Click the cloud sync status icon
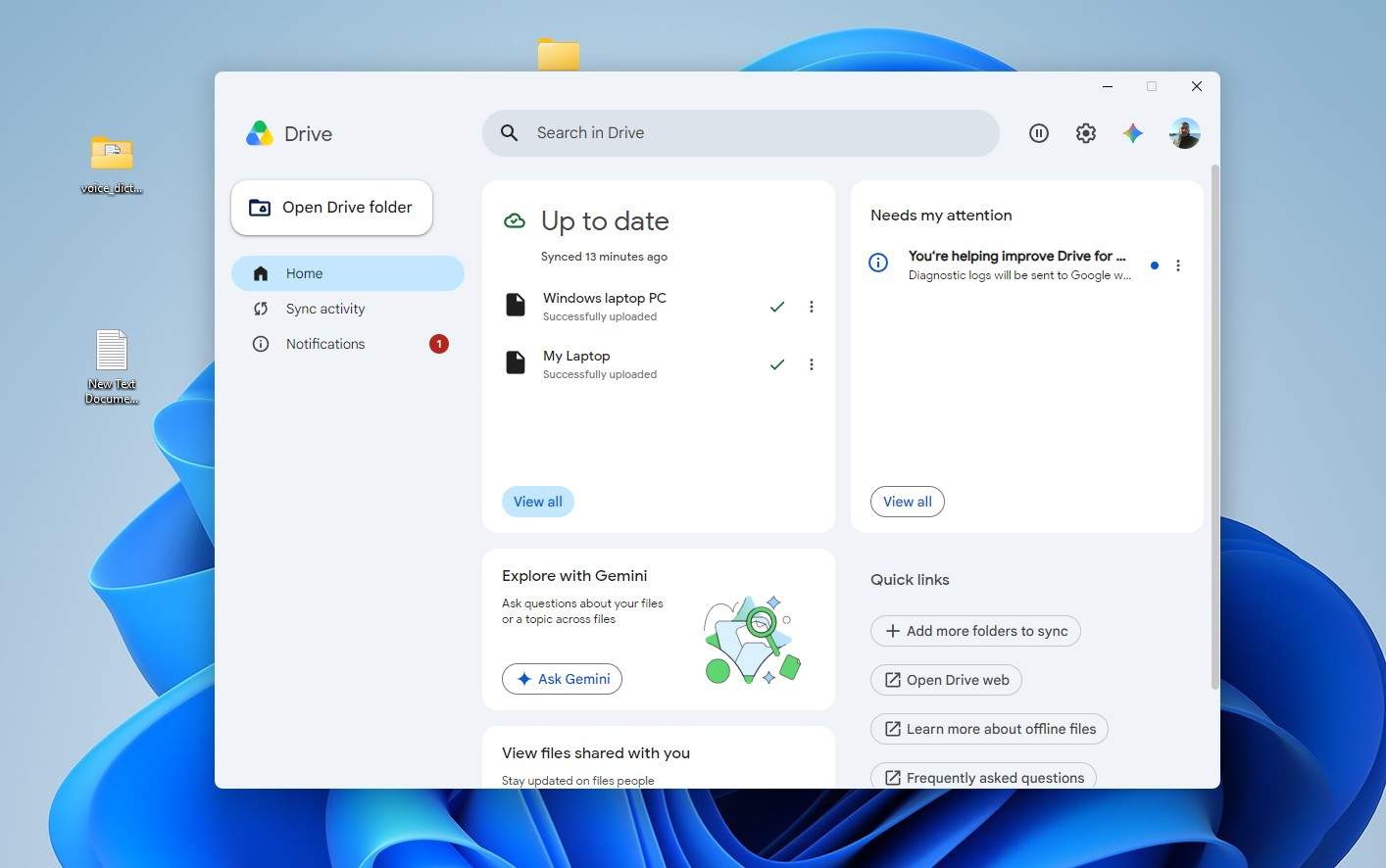 (515, 221)
